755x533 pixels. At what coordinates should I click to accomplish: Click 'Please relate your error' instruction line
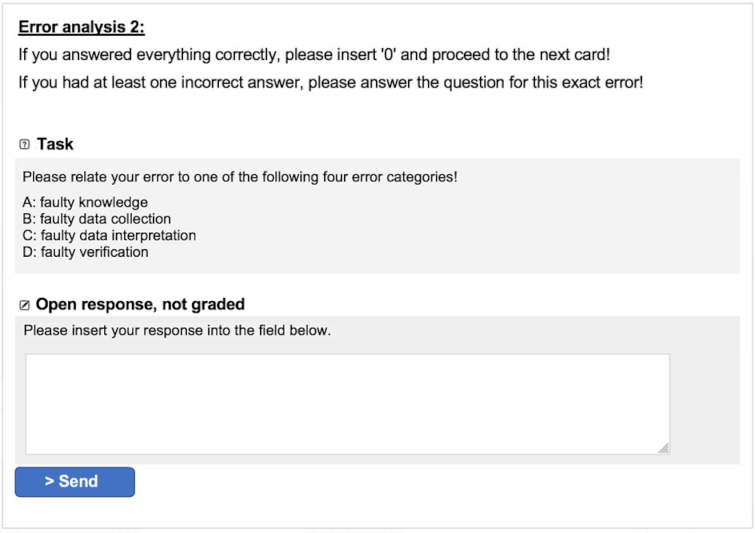[240, 177]
